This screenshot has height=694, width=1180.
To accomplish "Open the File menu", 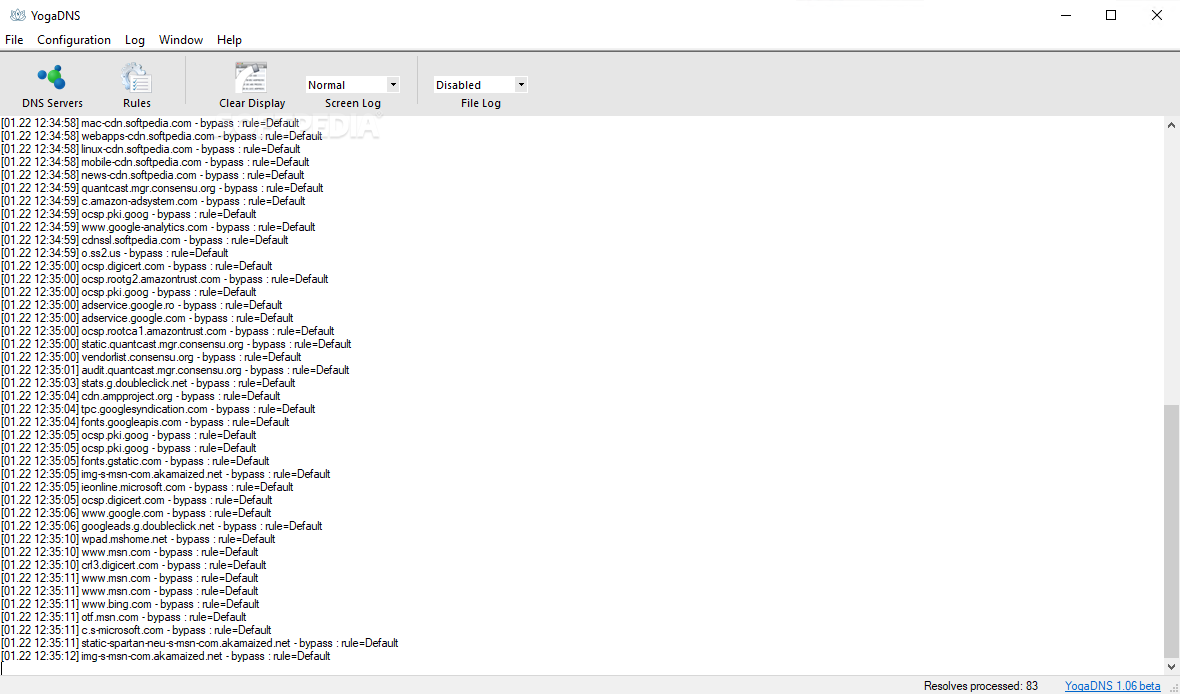I will coord(14,40).
